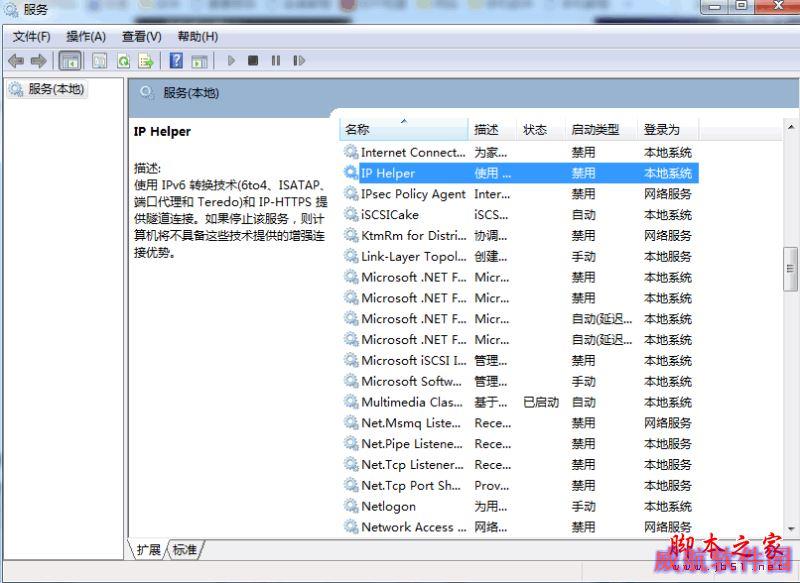Switch to the 扩展 tab

149,549
